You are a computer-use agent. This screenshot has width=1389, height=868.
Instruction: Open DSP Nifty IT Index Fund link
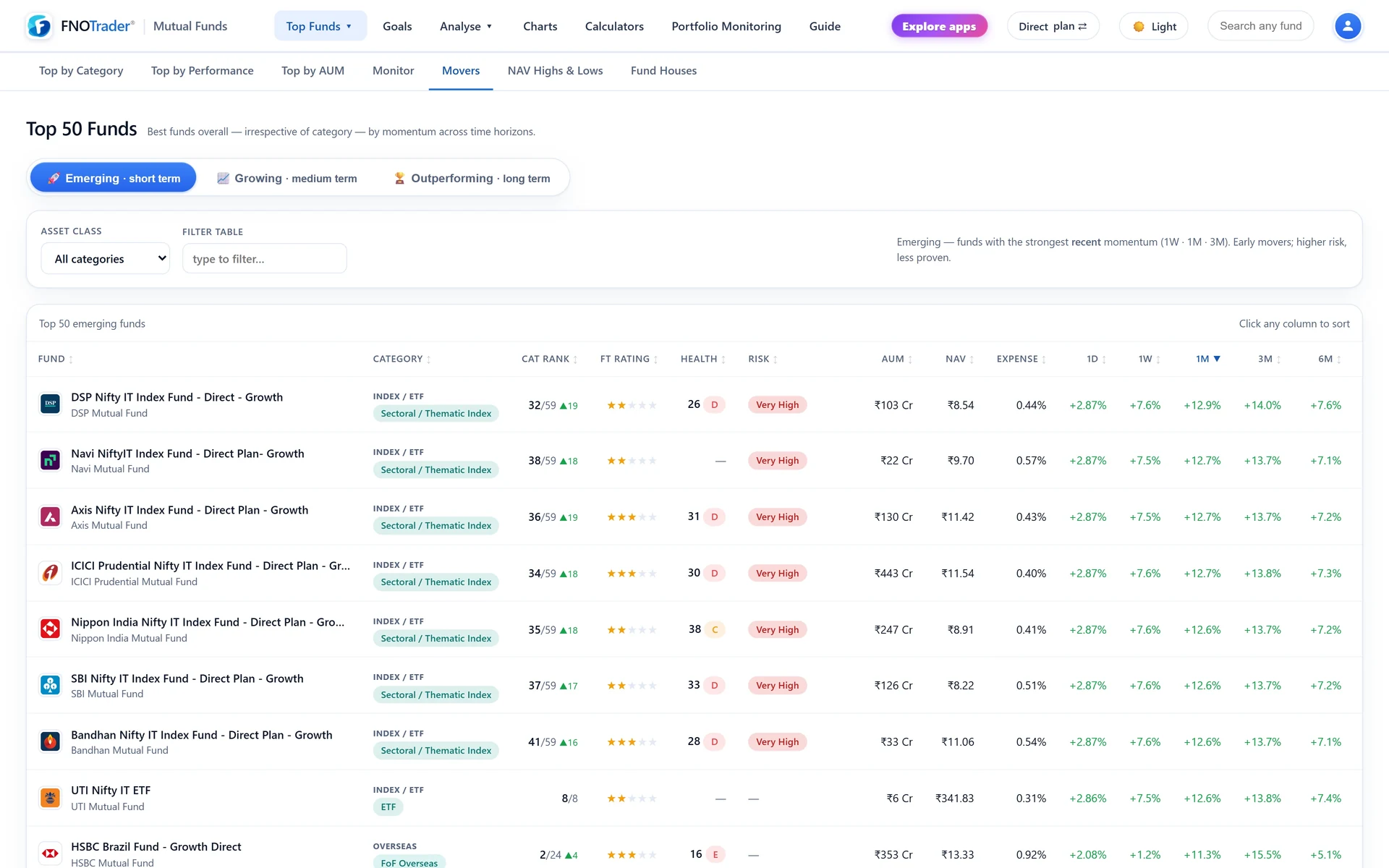[177, 397]
